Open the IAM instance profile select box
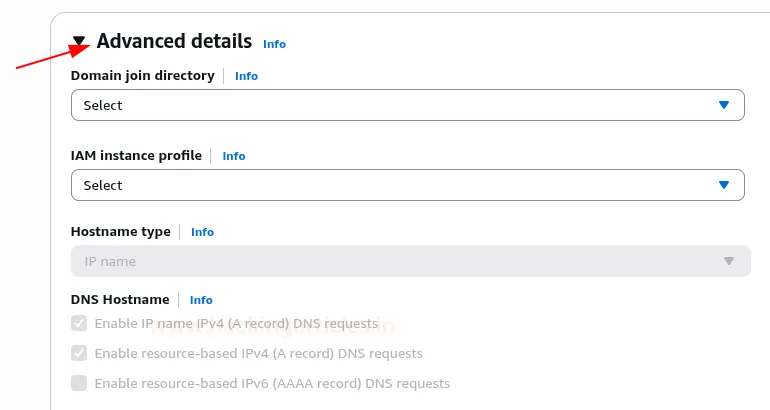Screen dimensions: 770x410 tap(400, 185)
